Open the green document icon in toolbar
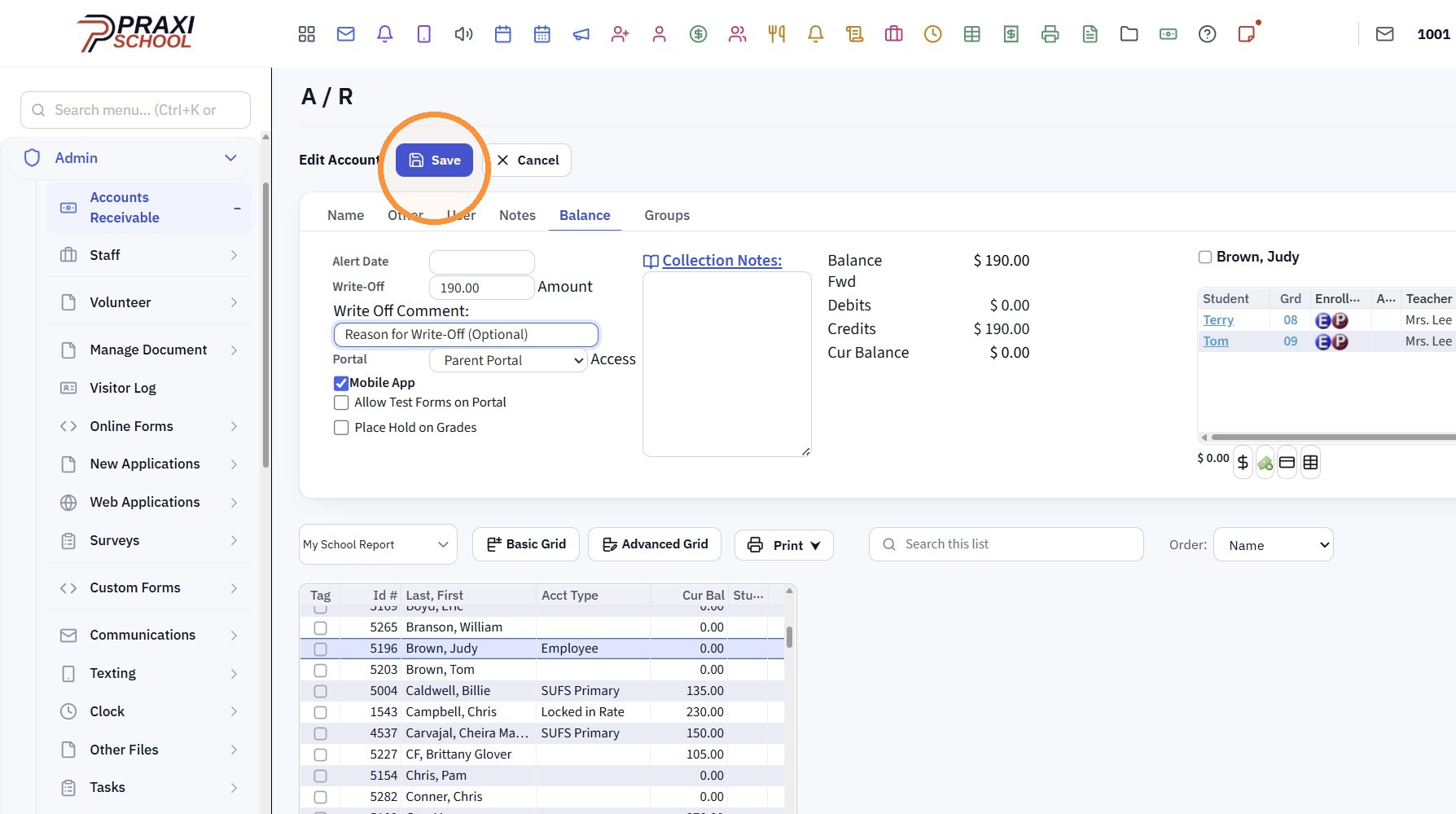This screenshot has width=1456, height=814. click(x=1090, y=34)
